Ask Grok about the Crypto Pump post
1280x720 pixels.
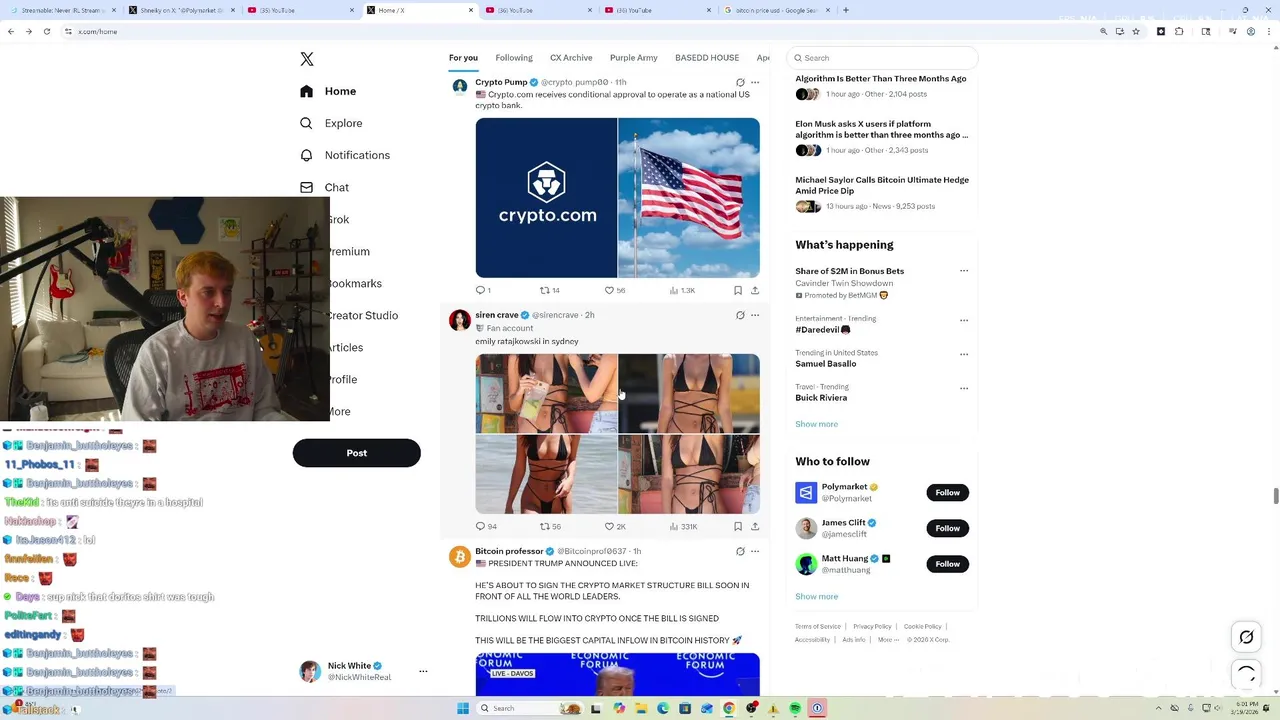pos(740,83)
